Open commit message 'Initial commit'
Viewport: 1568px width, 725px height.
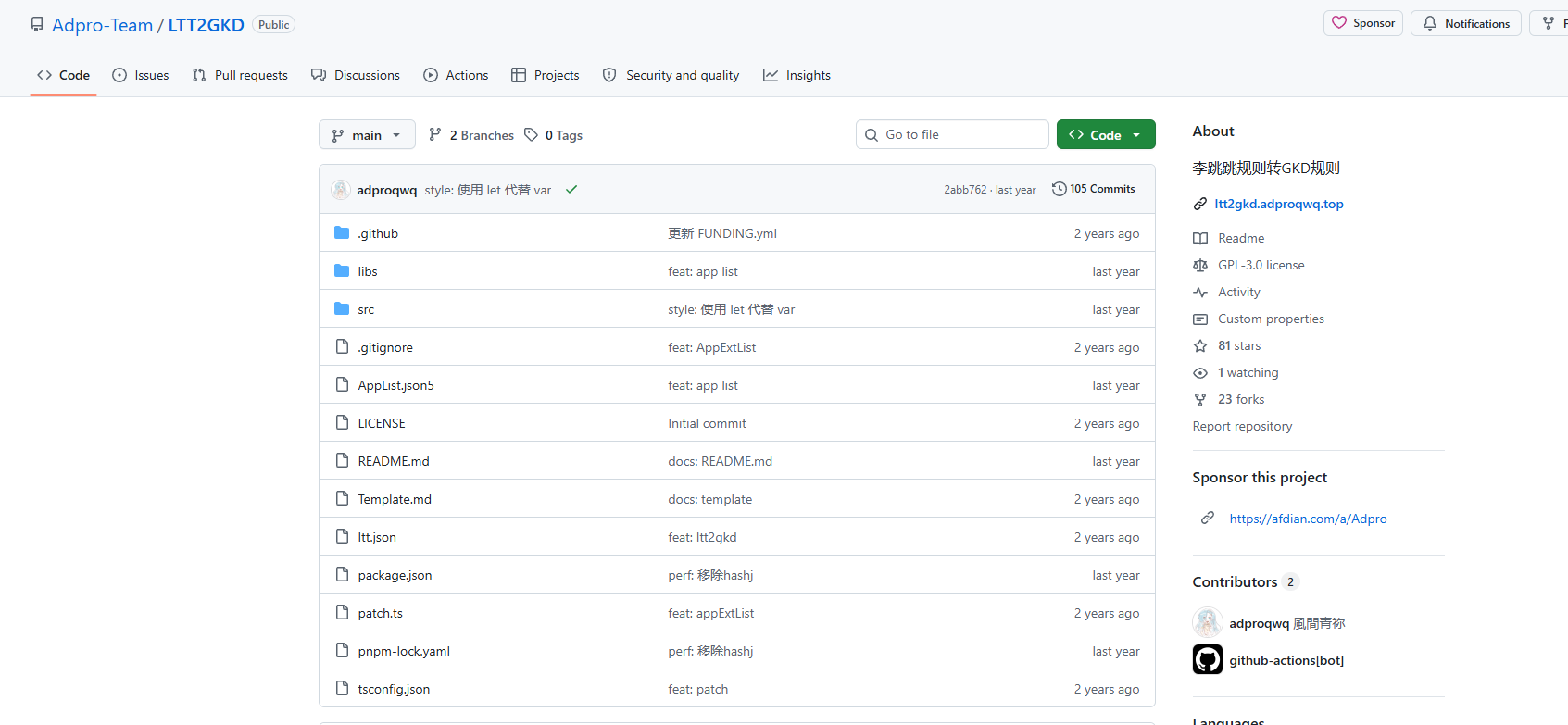tap(707, 423)
